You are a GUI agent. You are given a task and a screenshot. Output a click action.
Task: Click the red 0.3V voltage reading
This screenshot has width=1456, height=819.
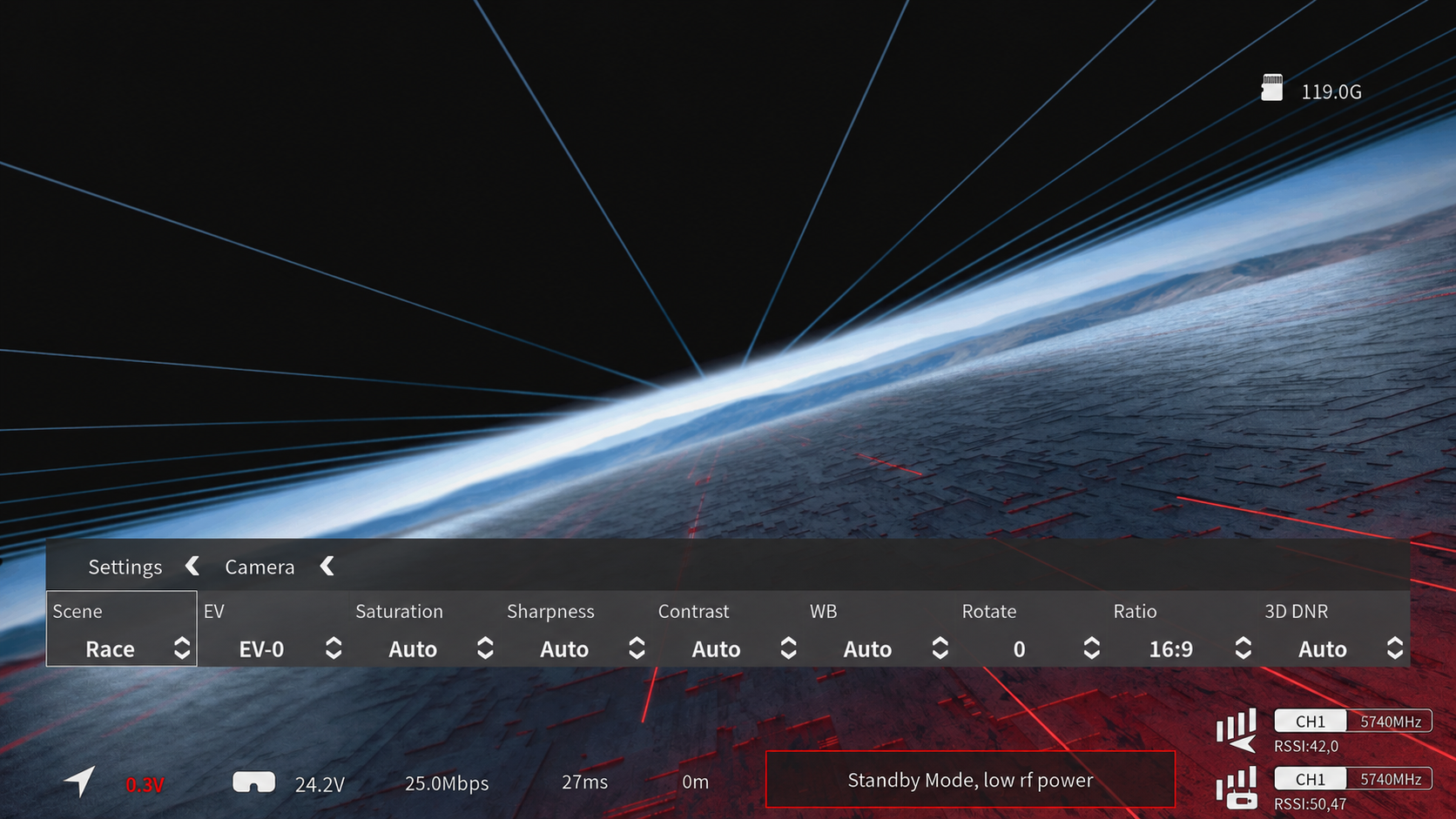tap(145, 785)
